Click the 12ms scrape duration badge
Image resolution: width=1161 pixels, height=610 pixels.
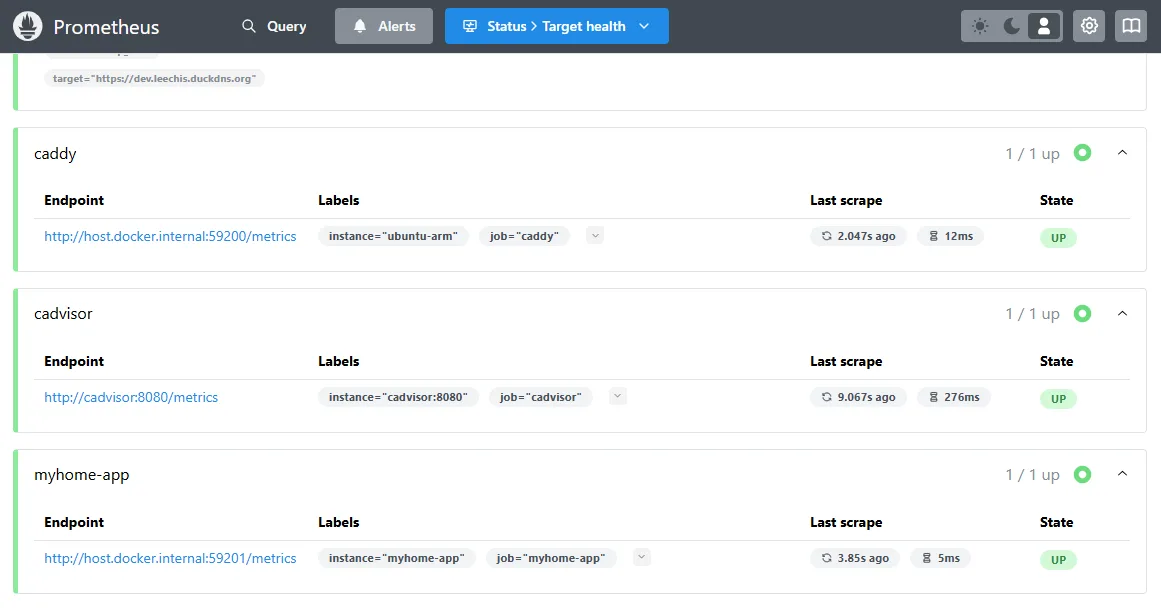pyautogui.click(x=951, y=236)
